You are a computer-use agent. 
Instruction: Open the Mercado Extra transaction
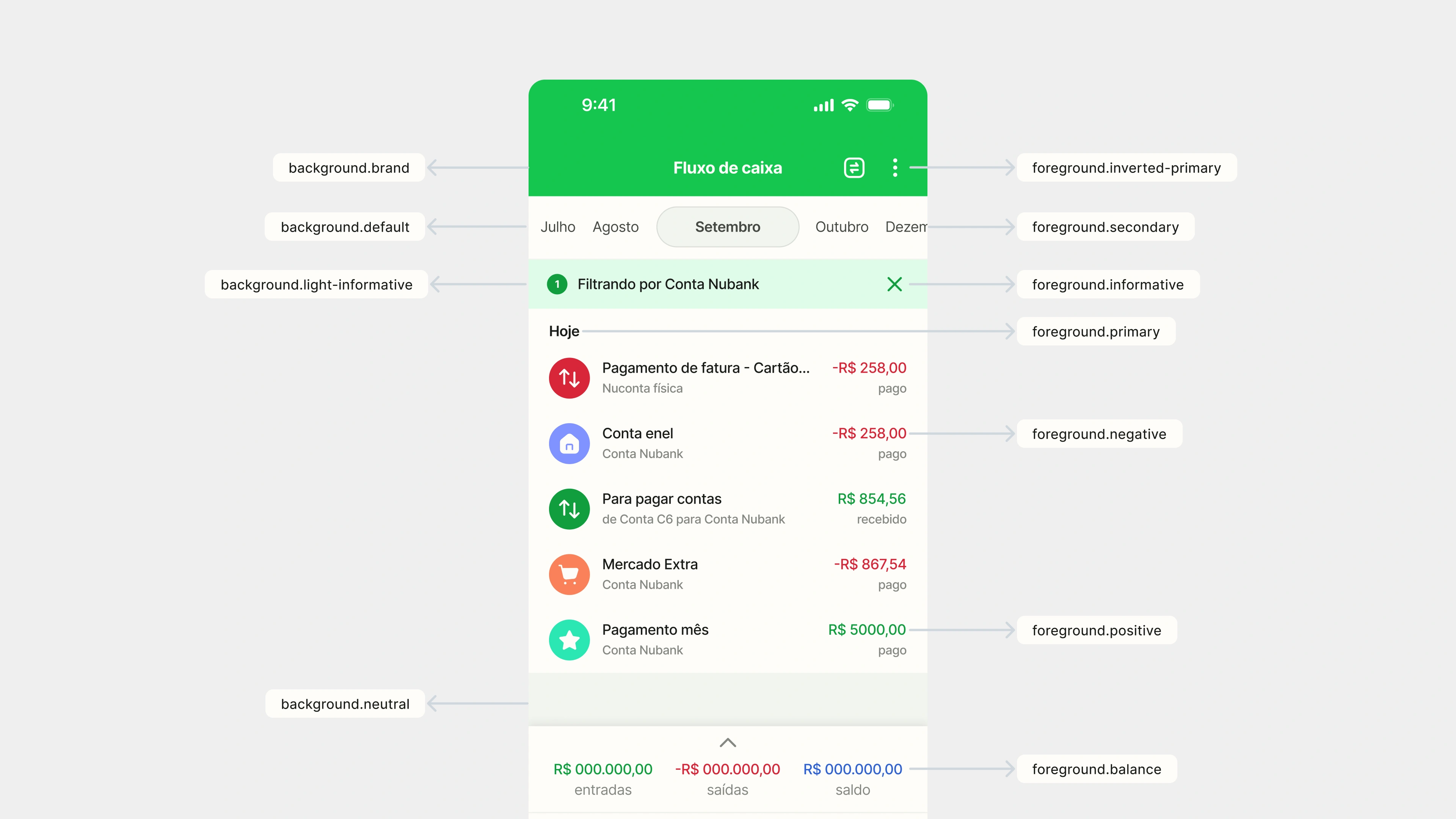[x=728, y=575]
